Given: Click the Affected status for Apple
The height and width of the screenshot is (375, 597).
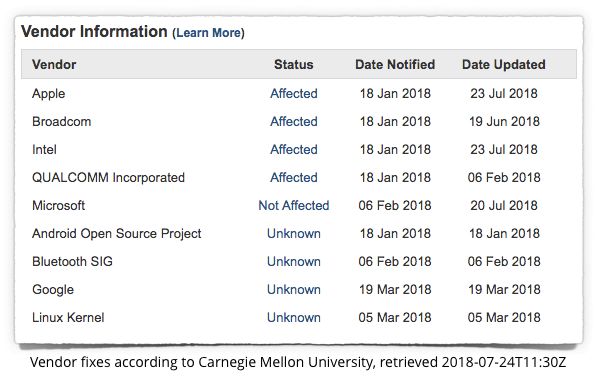Looking at the screenshot, I should [294, 94].
